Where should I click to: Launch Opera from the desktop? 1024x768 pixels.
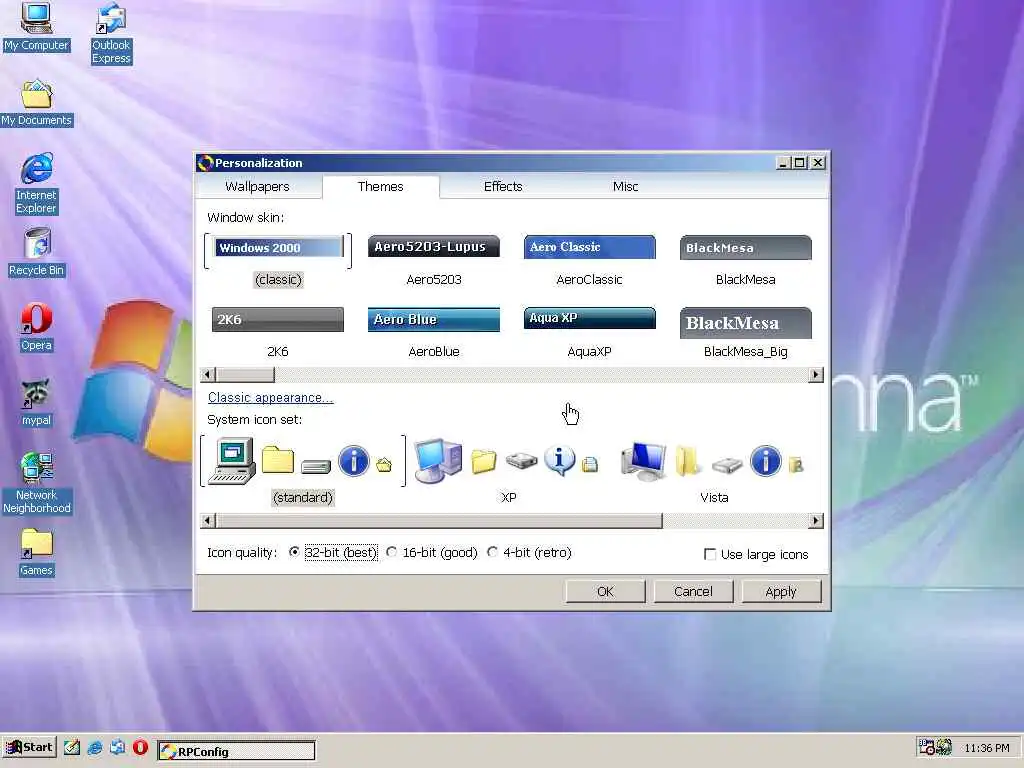tap(36, 327)
